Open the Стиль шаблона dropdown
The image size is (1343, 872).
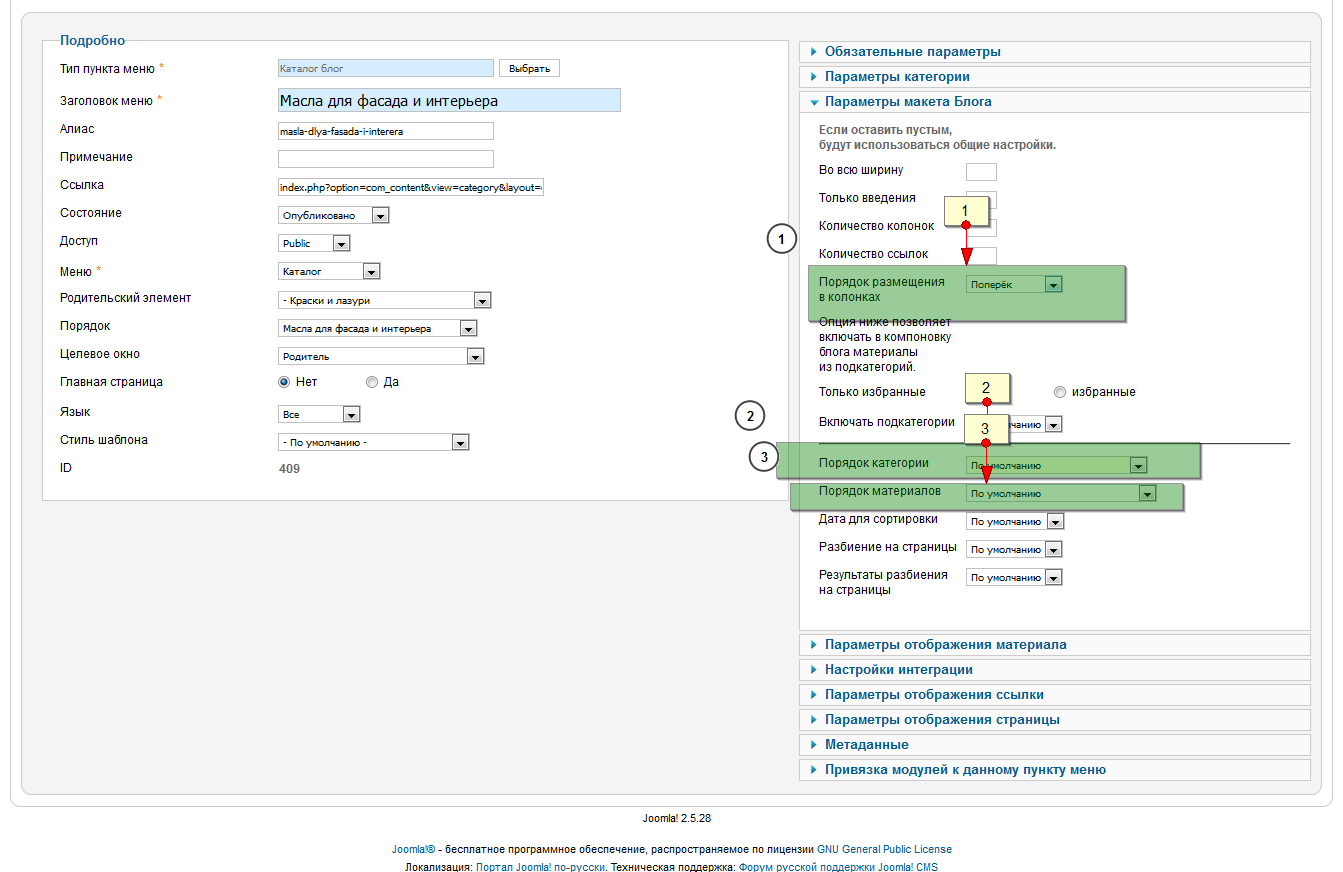coord(373,442)
